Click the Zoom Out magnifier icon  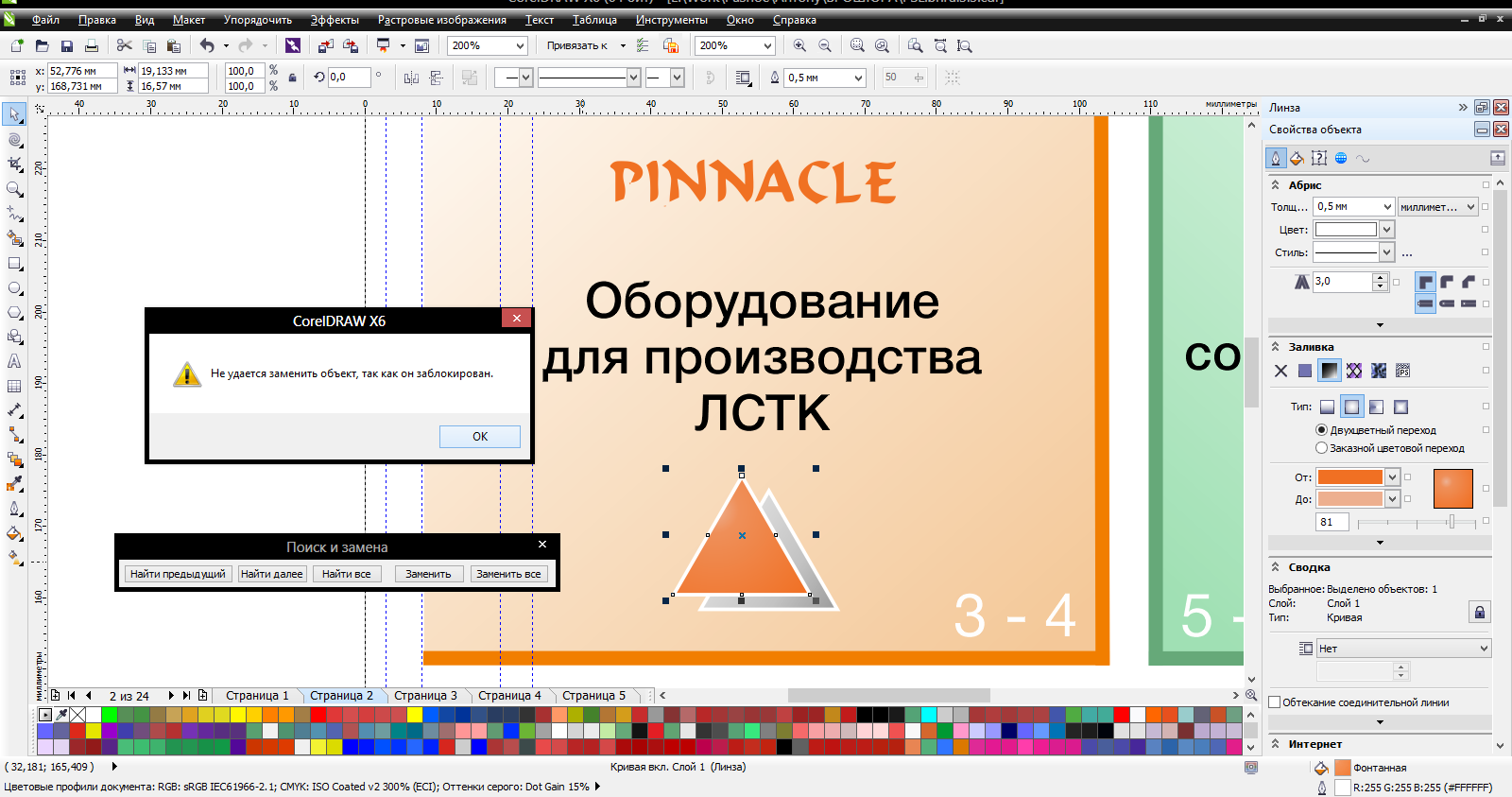824,45
